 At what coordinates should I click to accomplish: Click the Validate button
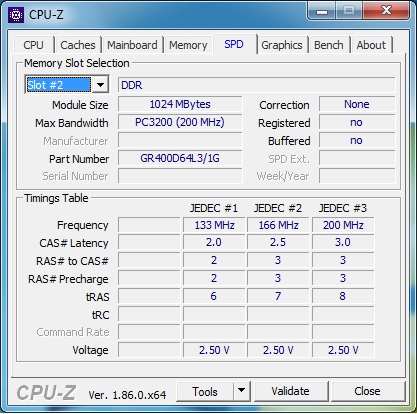point(290,391)
